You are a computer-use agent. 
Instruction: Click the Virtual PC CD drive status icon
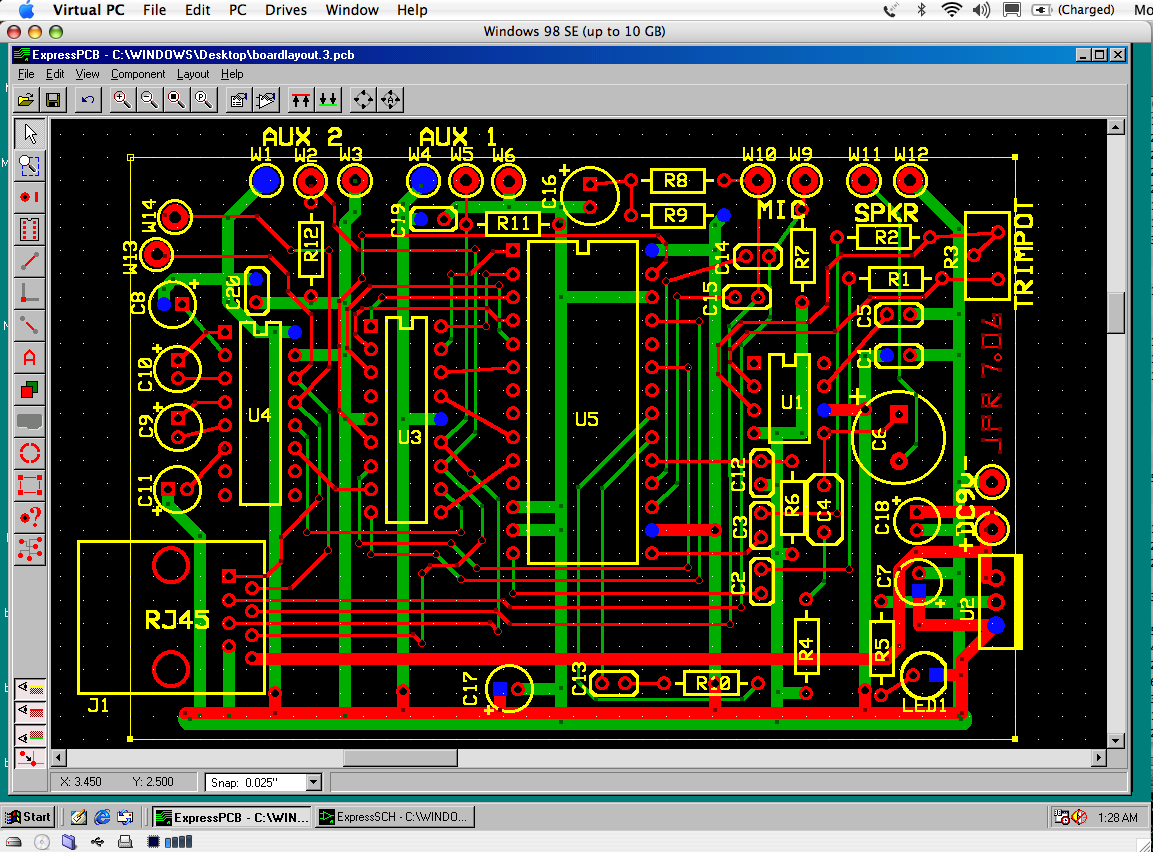(42, 842)
